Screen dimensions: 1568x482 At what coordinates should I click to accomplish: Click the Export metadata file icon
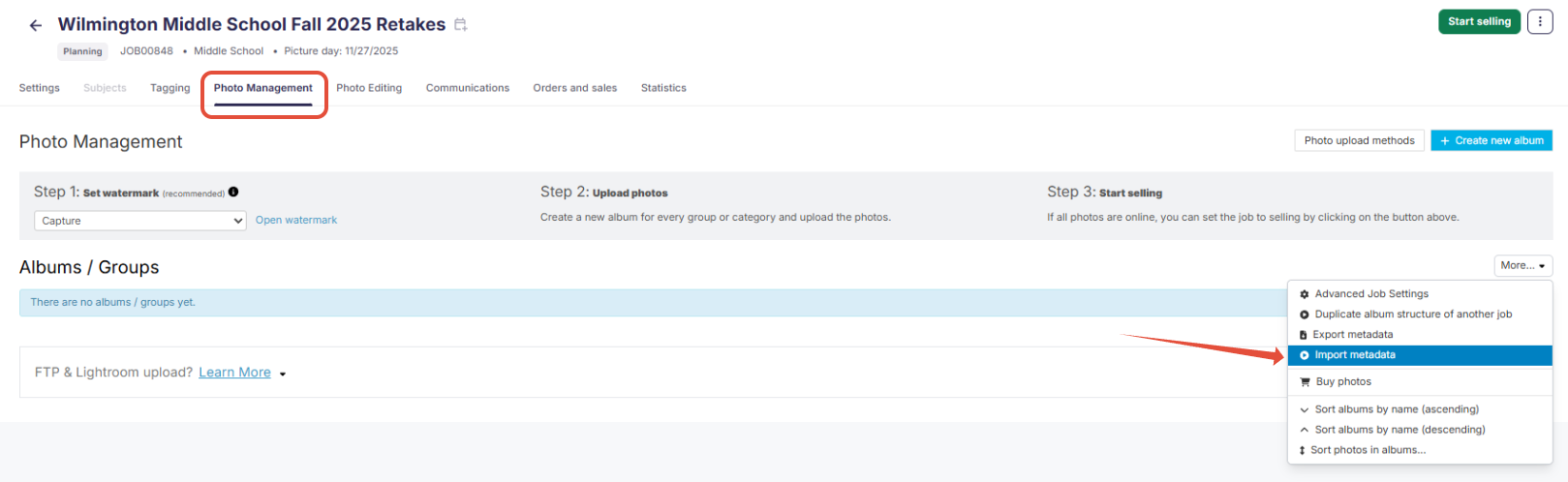pos(1304,335)
